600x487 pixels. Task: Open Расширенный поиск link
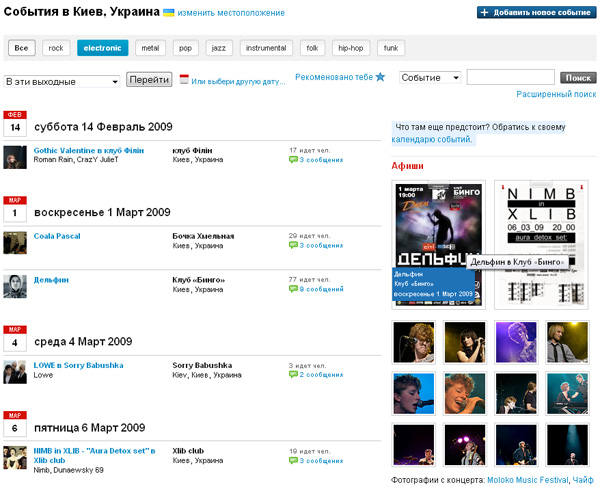tap(556, 94)
